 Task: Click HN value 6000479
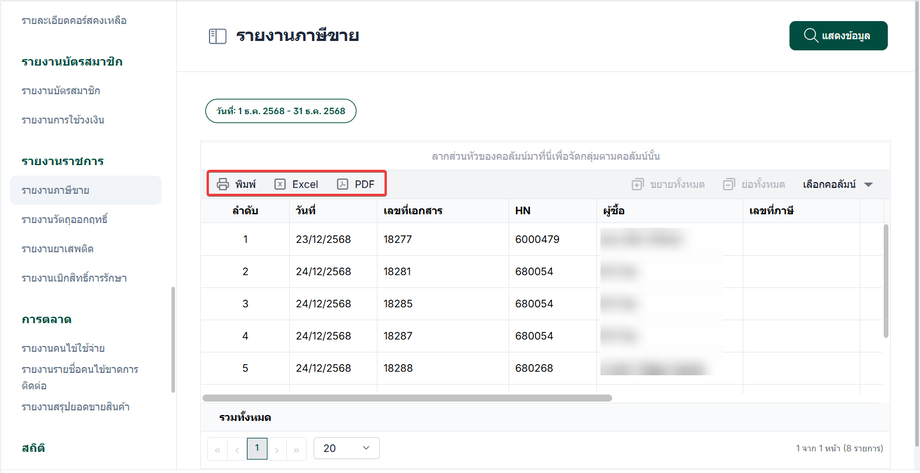click(x=537, y=239)
